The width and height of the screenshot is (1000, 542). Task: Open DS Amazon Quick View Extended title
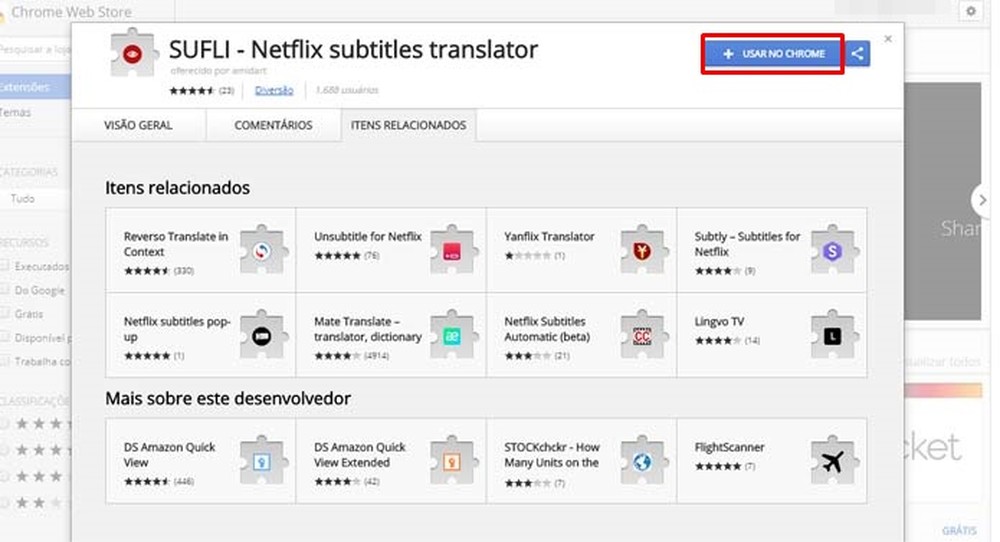point(359,455)
